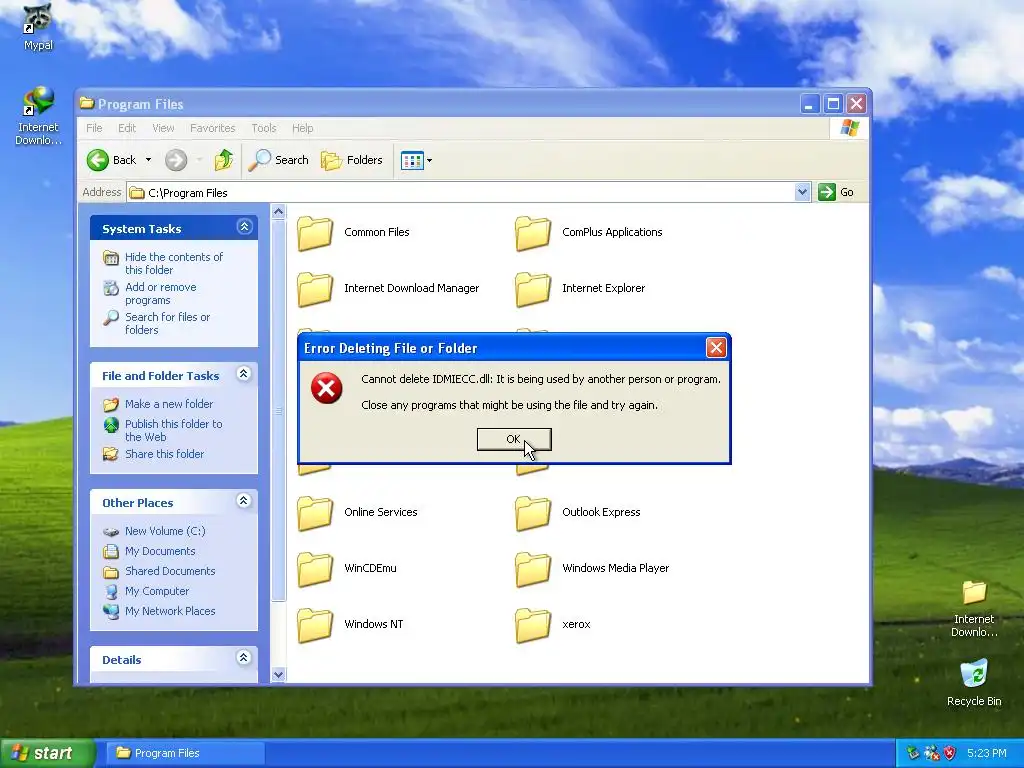This screenshot has height=768, width=1024.
Task: Open the Start menu
Action: pyautogui.click(x=46, y=753)
